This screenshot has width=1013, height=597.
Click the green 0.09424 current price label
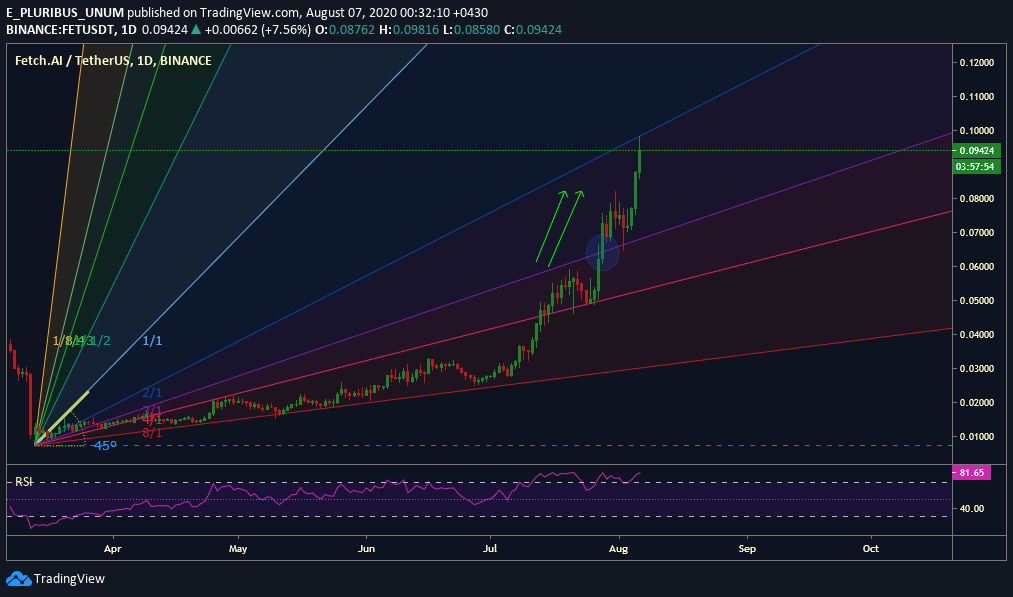977,151
